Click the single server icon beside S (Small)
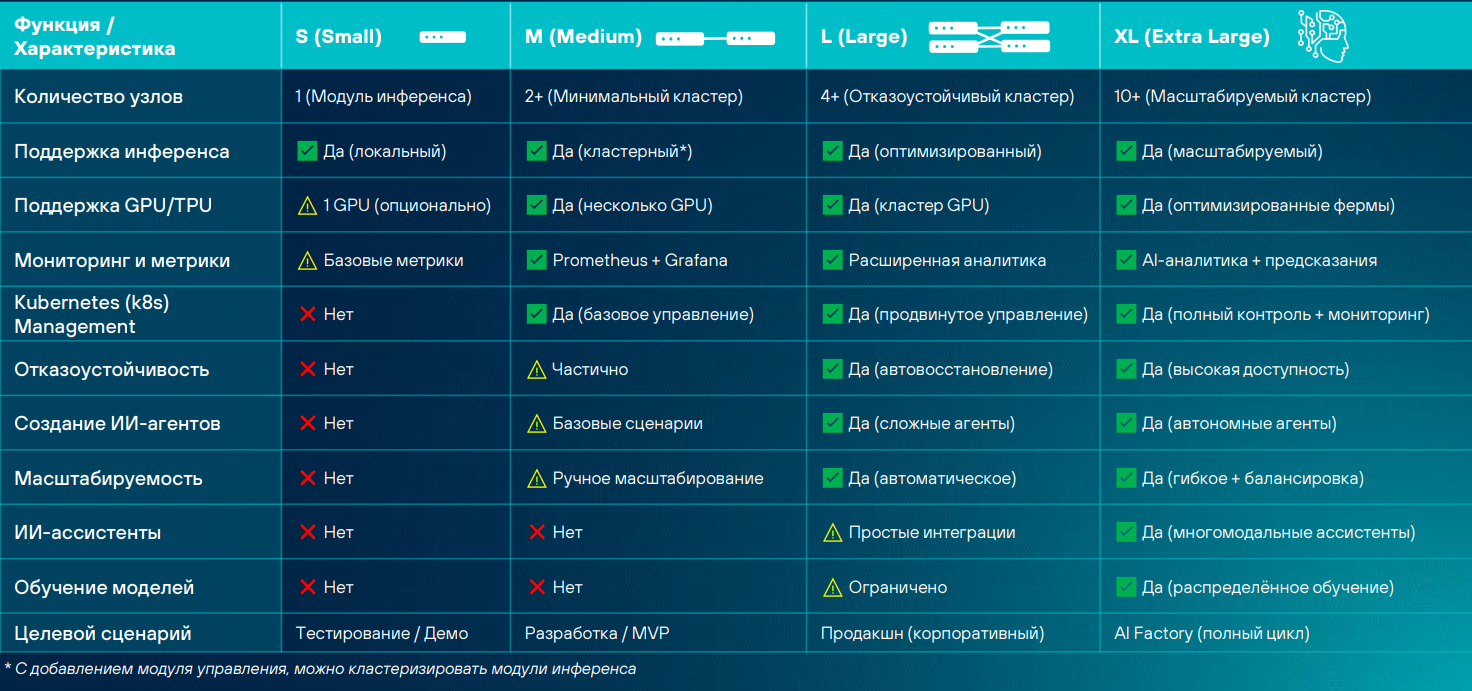The width and height of the screenshot is (1472, 691). click(x=443, y=37)
